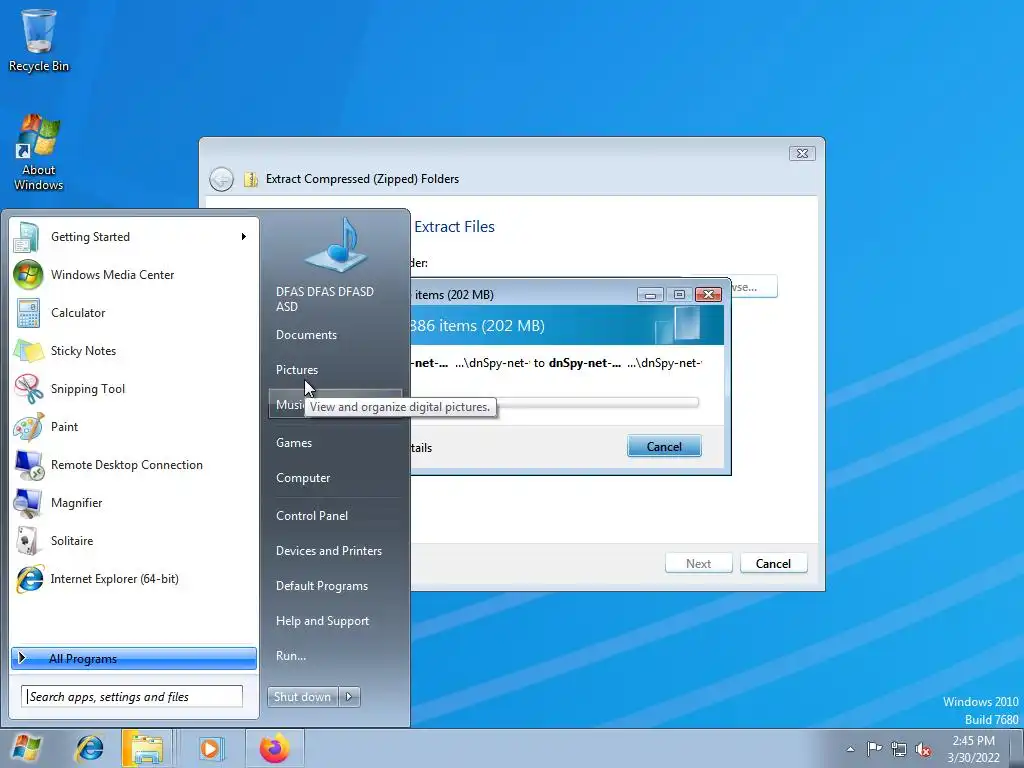Screen dimensions: 1024x768
Task: Click the Getting Started icon in Start menu
Action: click(27, 237)
